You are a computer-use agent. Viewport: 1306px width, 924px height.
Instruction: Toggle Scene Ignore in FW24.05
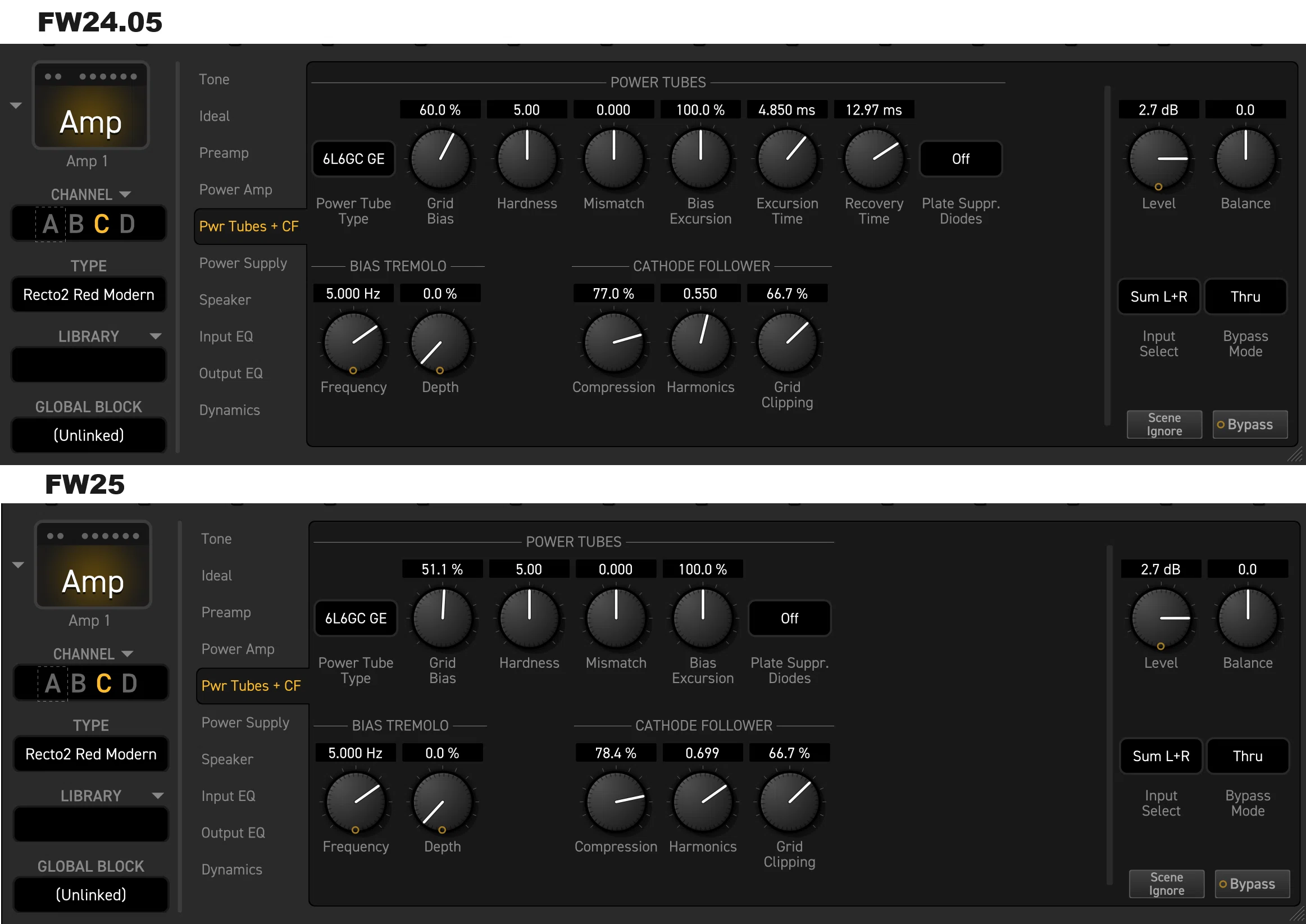(1164, 425)
